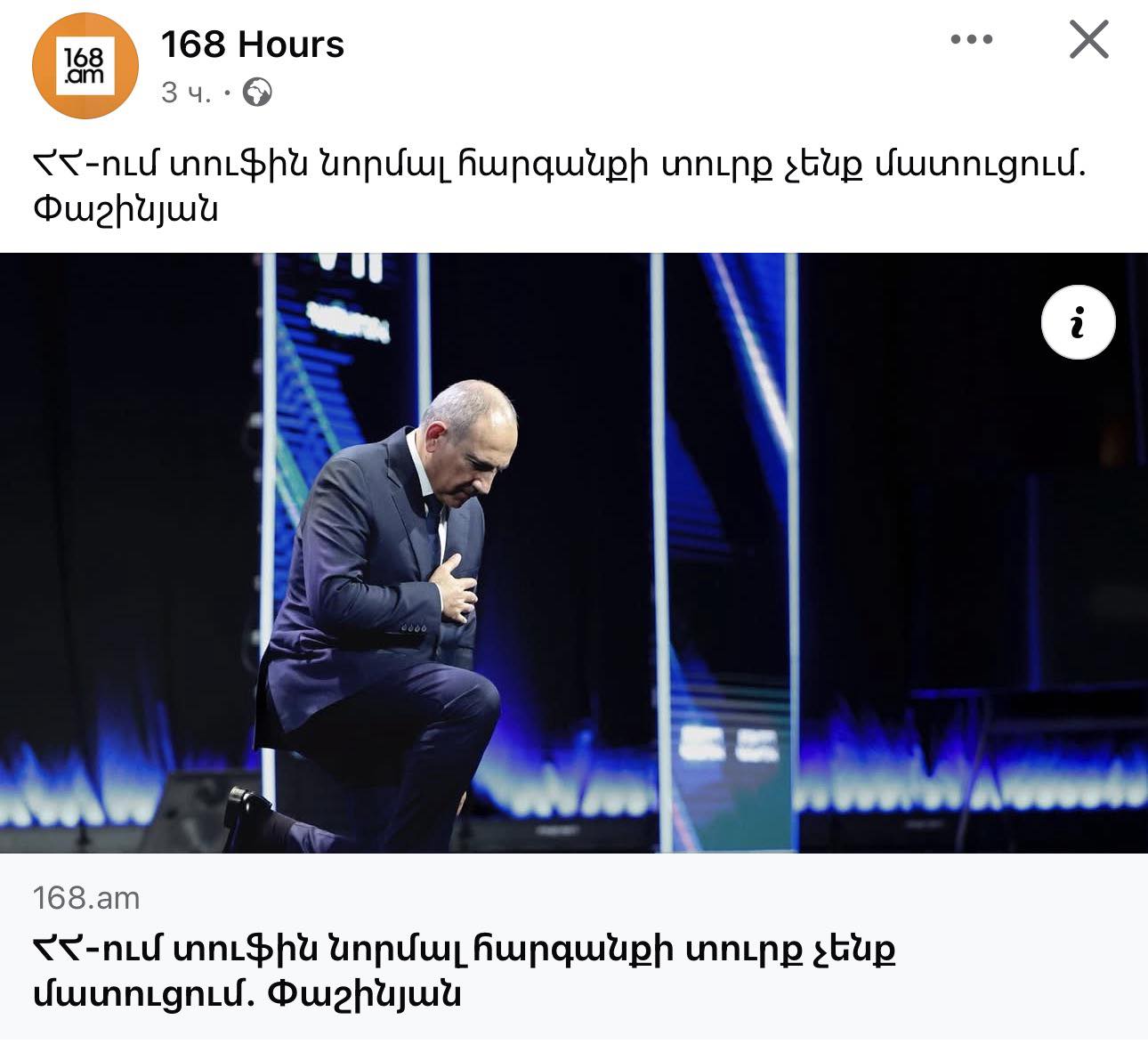
Task: Click the globe public audience icon
Action: [x=257, y=92]
